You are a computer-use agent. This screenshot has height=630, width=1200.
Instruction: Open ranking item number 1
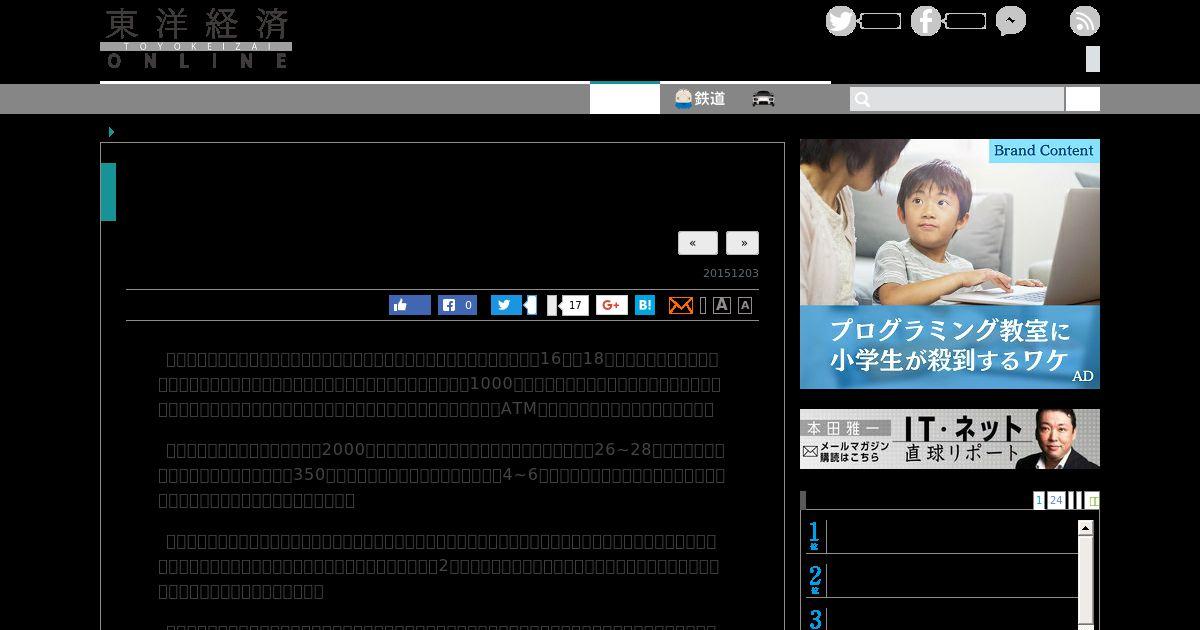[x=943, y=536]
